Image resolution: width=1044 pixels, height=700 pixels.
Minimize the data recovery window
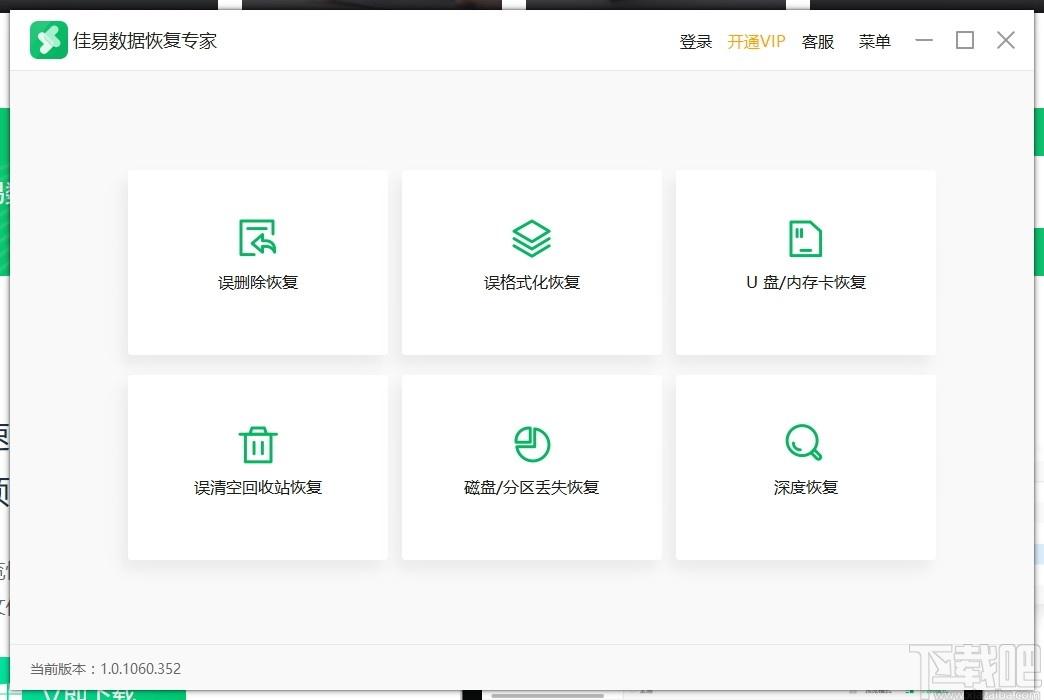(924, 40)
